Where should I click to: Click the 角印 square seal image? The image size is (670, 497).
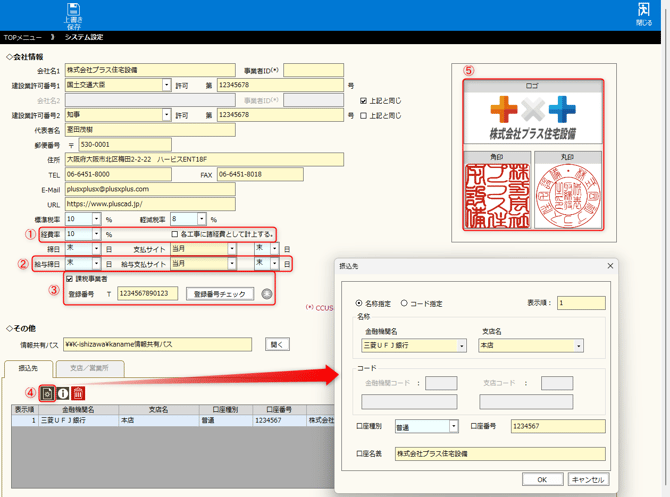pos(497,196)
